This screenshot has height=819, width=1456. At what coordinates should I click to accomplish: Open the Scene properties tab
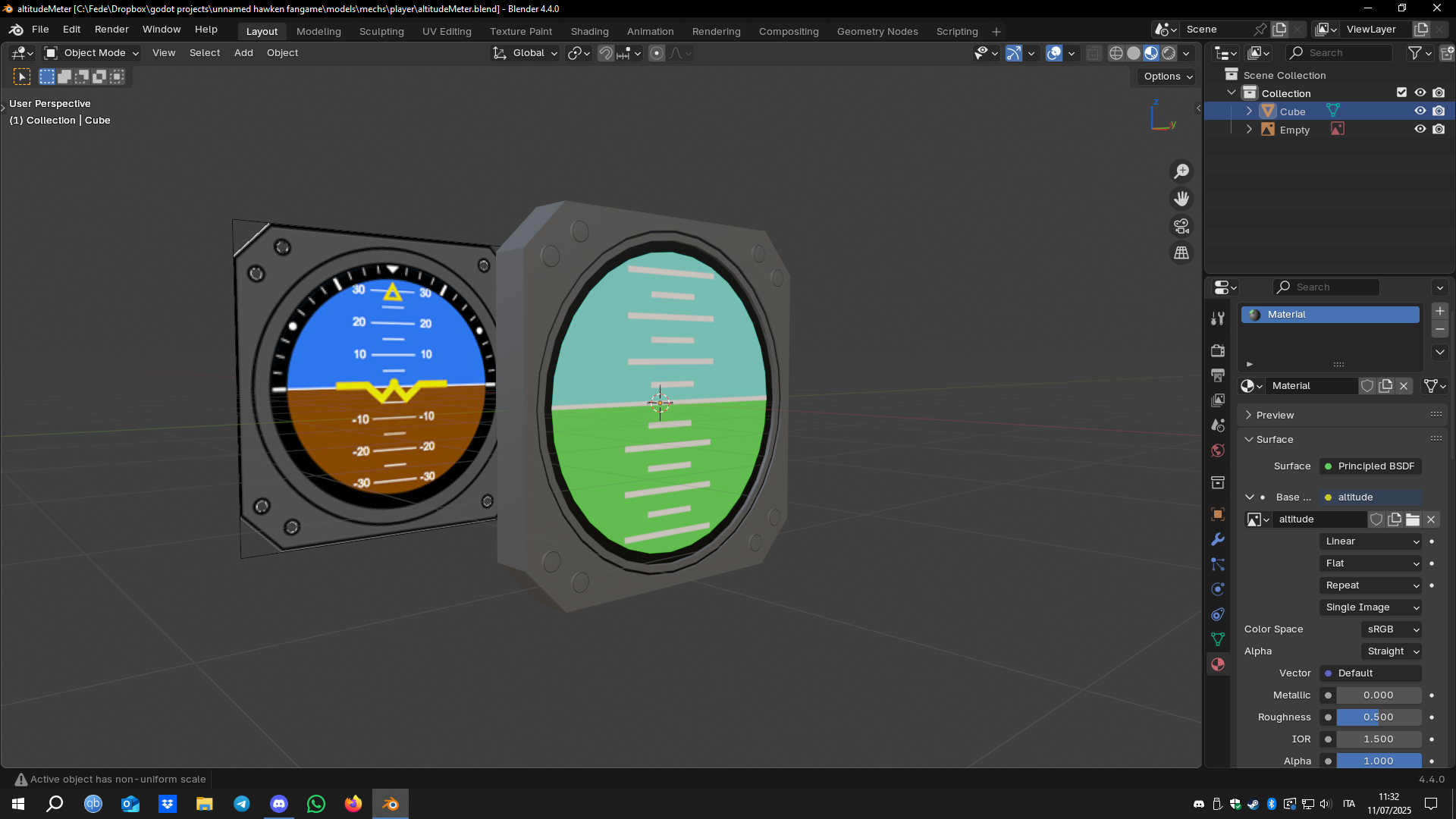[x=1218, y=425]
